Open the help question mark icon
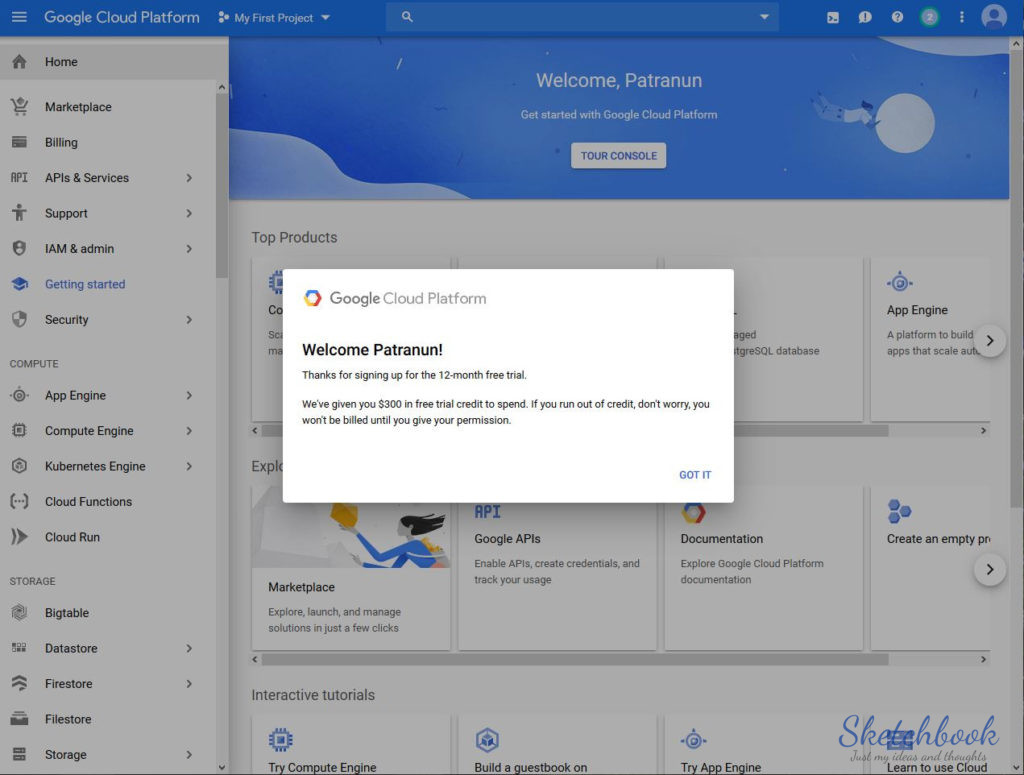 point(897,18)
